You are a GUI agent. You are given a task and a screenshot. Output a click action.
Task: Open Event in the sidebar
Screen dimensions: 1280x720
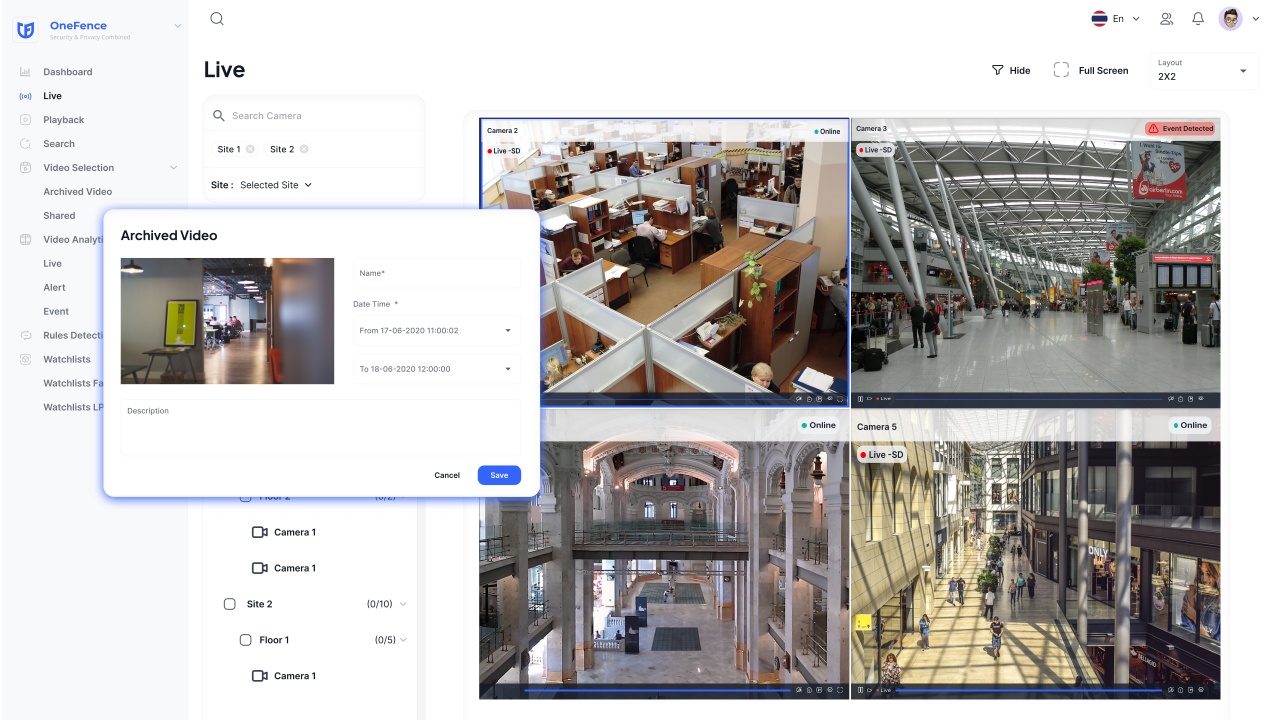click(56, 312)
